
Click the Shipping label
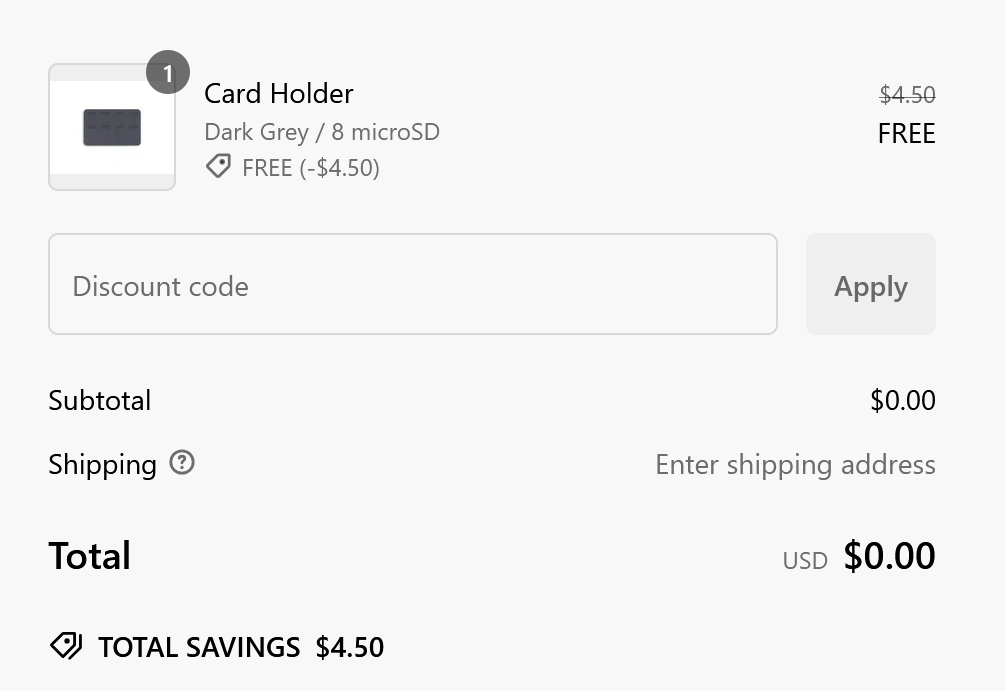click(102, 465)
